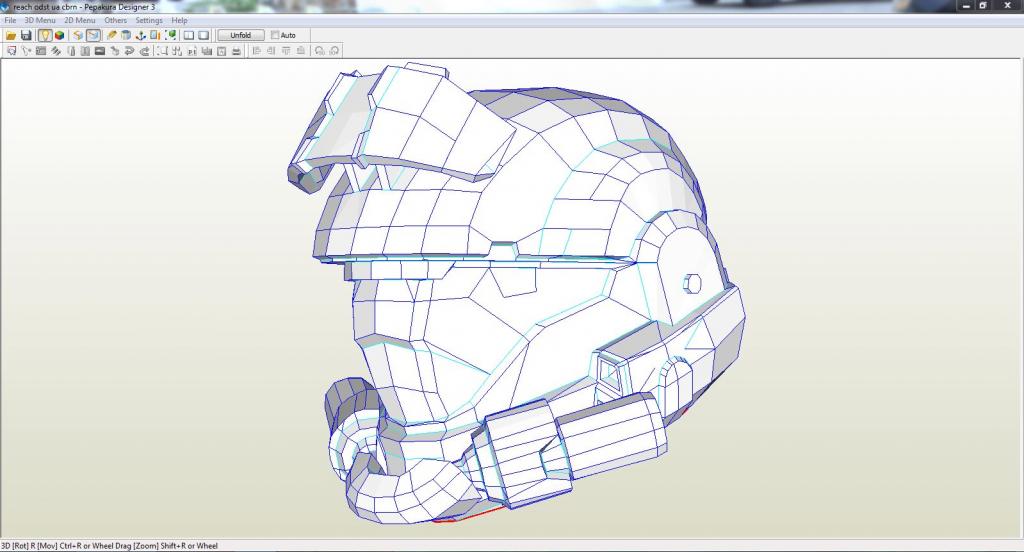Click the fifth second-row narrow gray piece icon
This screenshot has height=552, width=1024.
tap(71, 51)
